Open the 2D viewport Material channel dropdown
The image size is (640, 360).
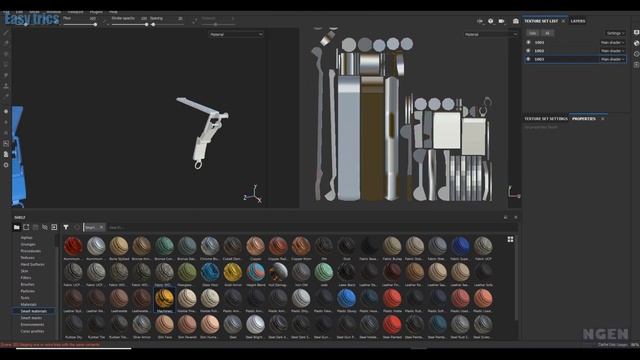pos(490,35)
